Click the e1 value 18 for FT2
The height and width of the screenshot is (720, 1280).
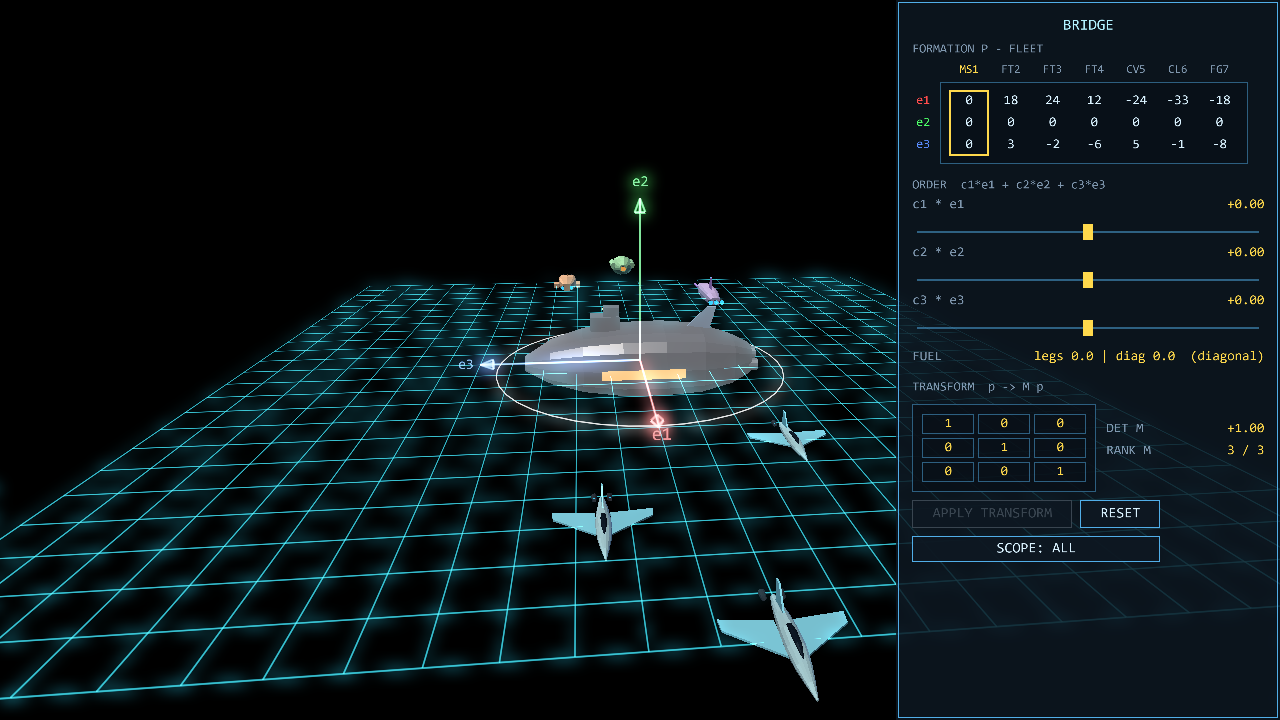[x=1011, y=100]
